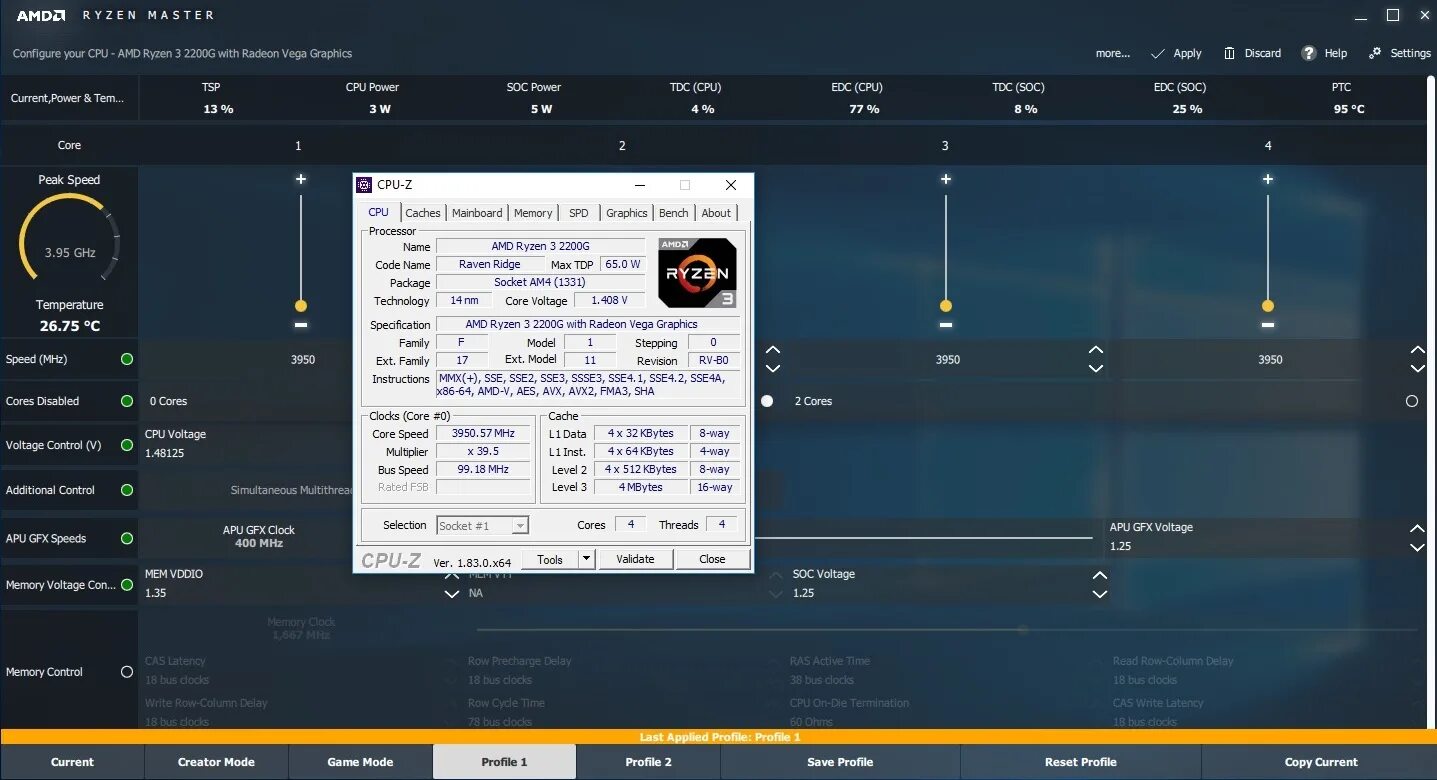The height and width of the screenshot is (780, 1437).
Task: Close the CPU-Z window with X
Action: click(x=731, y=185)
